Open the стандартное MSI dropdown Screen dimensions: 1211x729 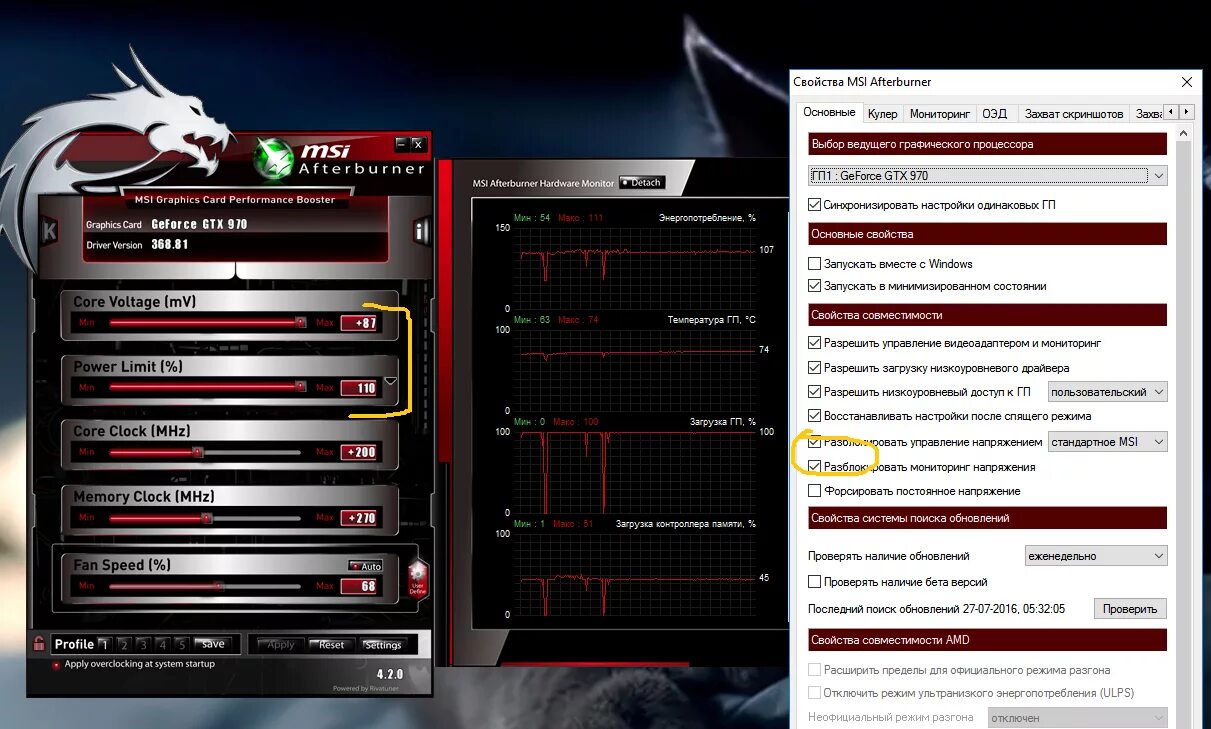point(1107,441)
